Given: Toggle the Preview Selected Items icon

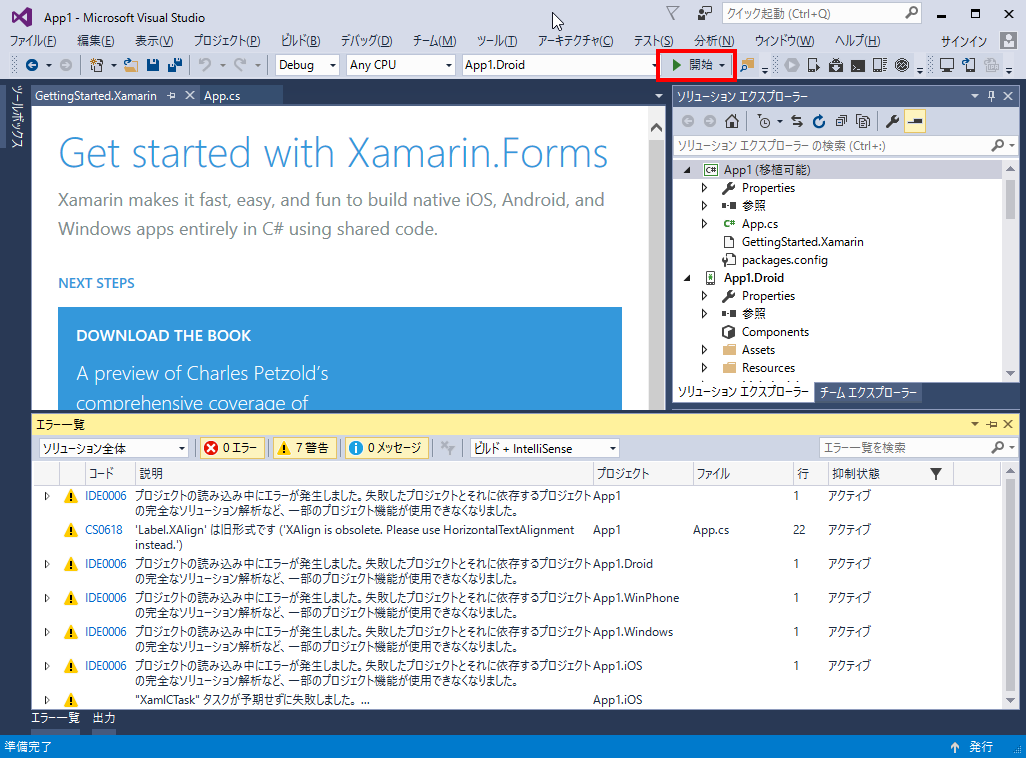Looking at the screenshot, I should (x=915, y=120).
